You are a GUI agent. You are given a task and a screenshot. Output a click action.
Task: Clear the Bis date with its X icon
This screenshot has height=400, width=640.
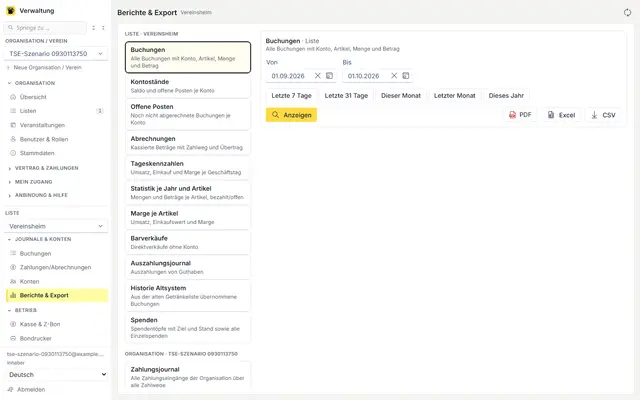[394, 76]
